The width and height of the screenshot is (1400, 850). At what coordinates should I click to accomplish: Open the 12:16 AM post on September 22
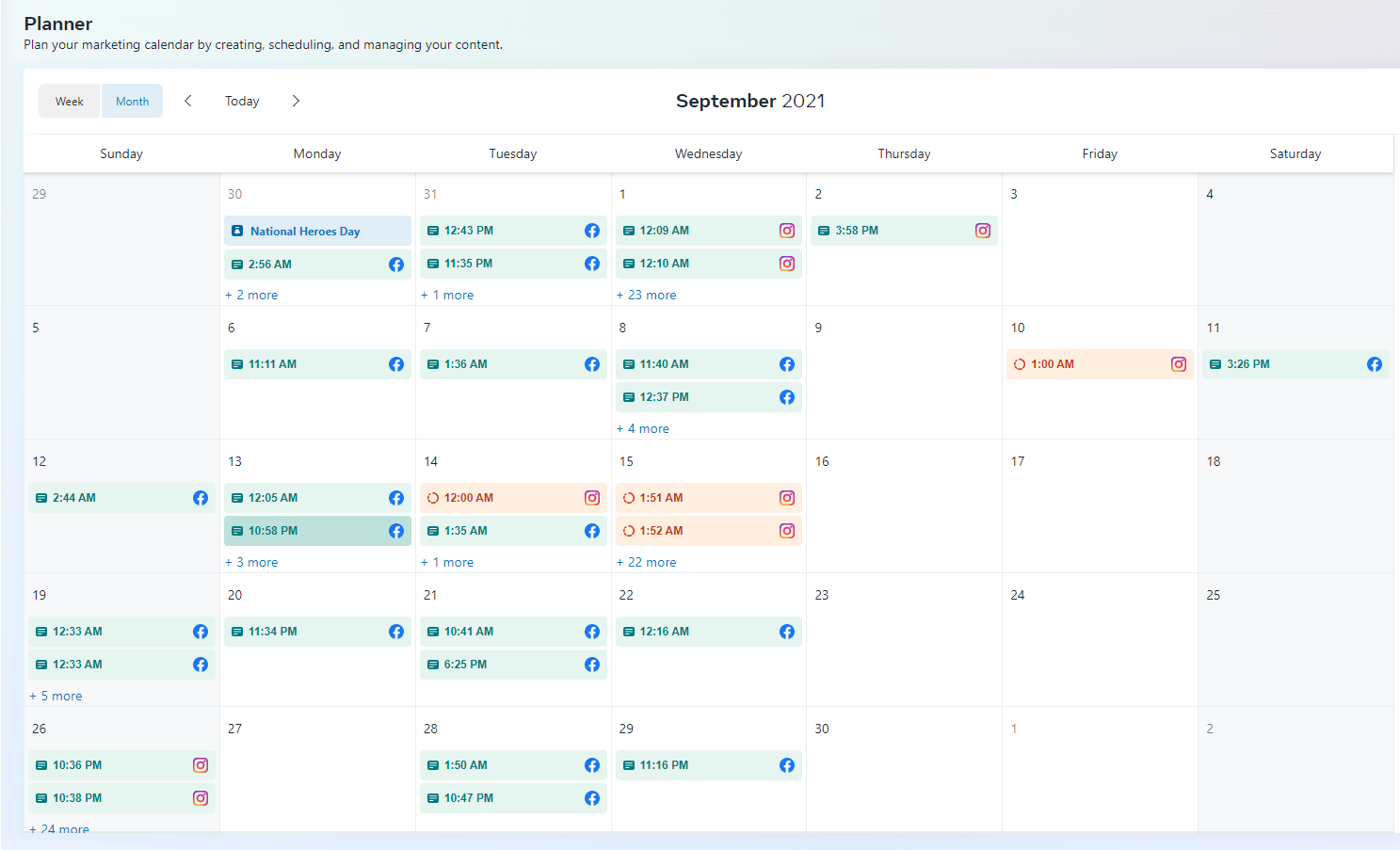[x=697, y=632]
